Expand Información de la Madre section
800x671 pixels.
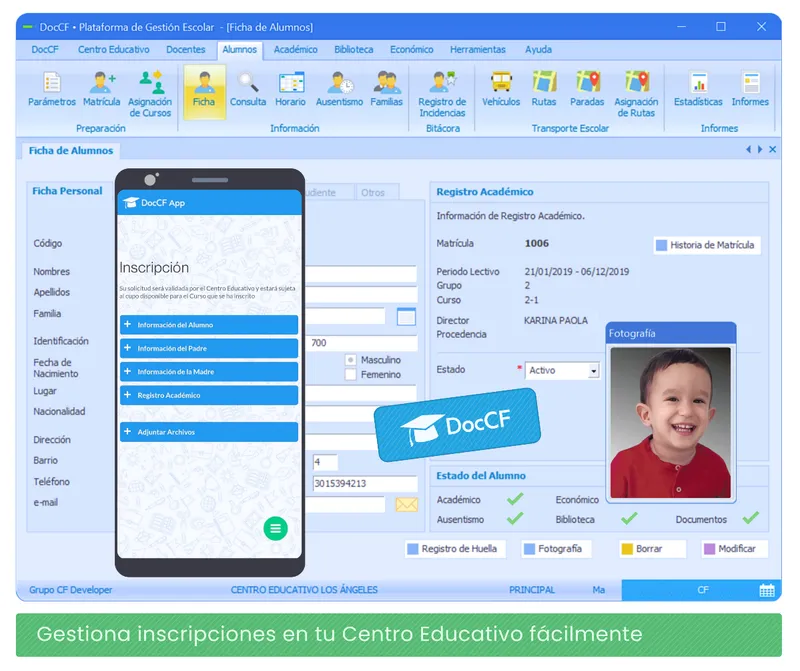pyautogui.click(x=209, y=371)
